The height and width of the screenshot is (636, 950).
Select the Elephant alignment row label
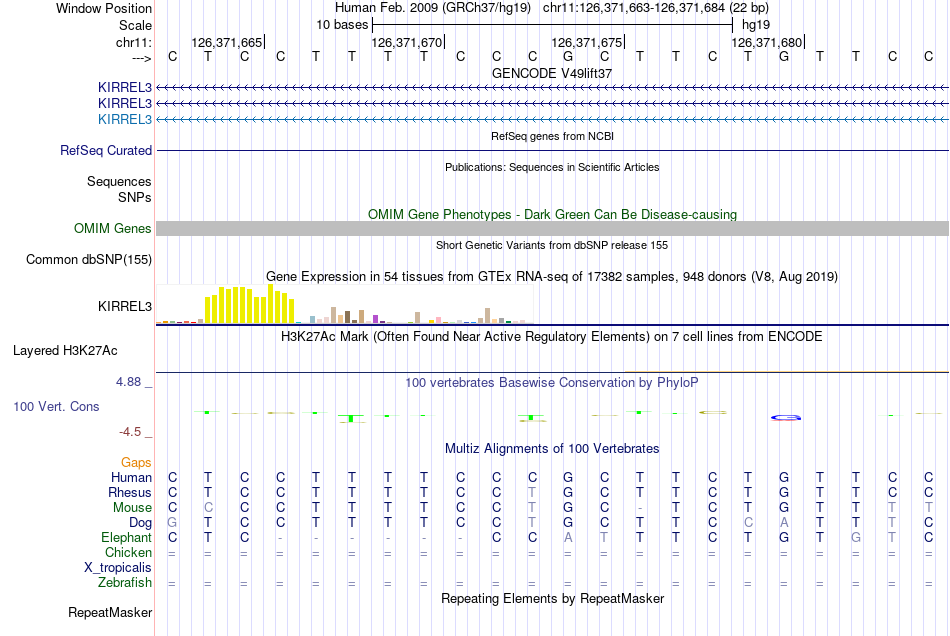(127, 538)
